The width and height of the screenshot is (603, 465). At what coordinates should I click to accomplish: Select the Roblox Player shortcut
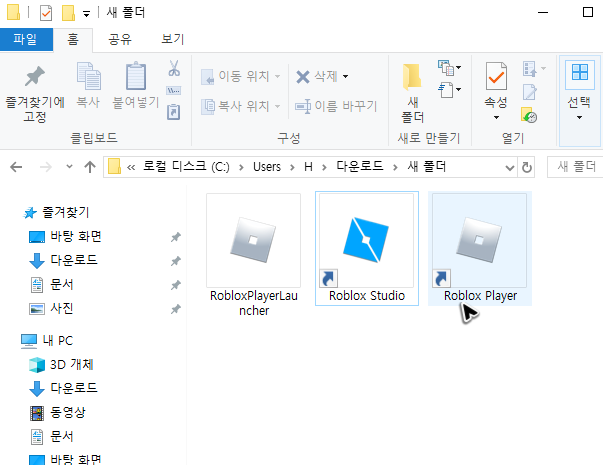(x=480, y=248)
